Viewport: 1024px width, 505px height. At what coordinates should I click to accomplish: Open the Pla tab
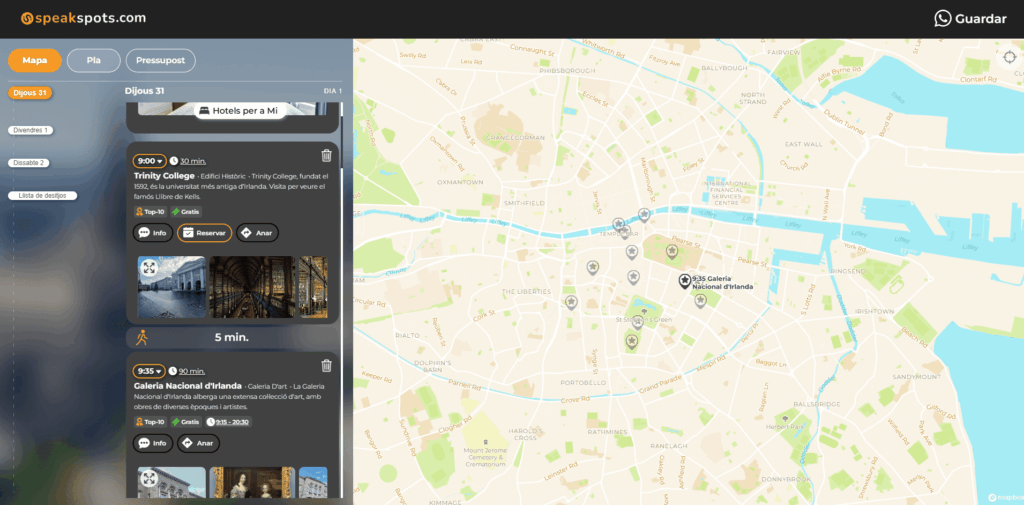coord(93,60)
